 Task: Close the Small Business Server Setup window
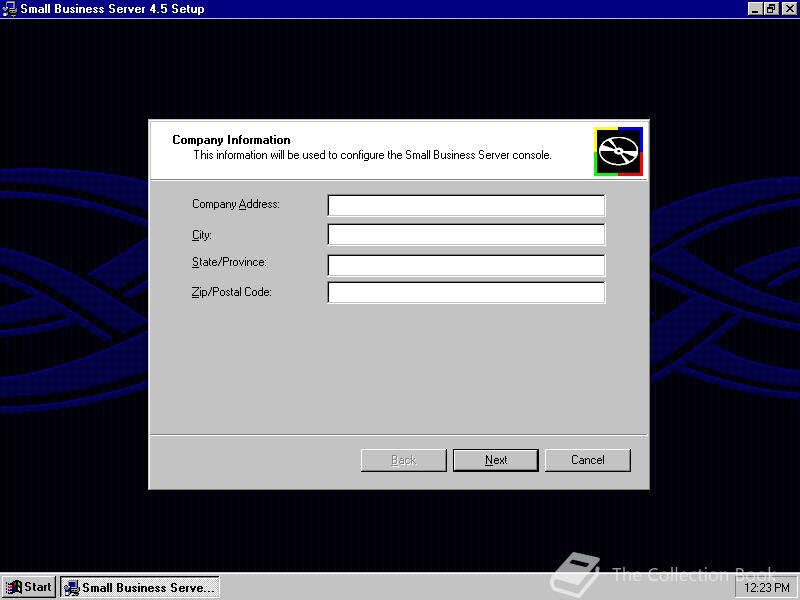click(x=789, y=9)
